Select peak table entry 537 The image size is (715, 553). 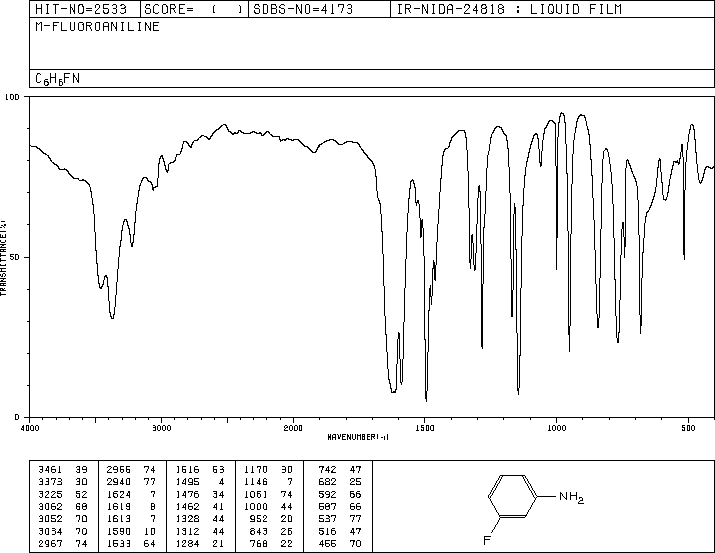click(340, 519)
